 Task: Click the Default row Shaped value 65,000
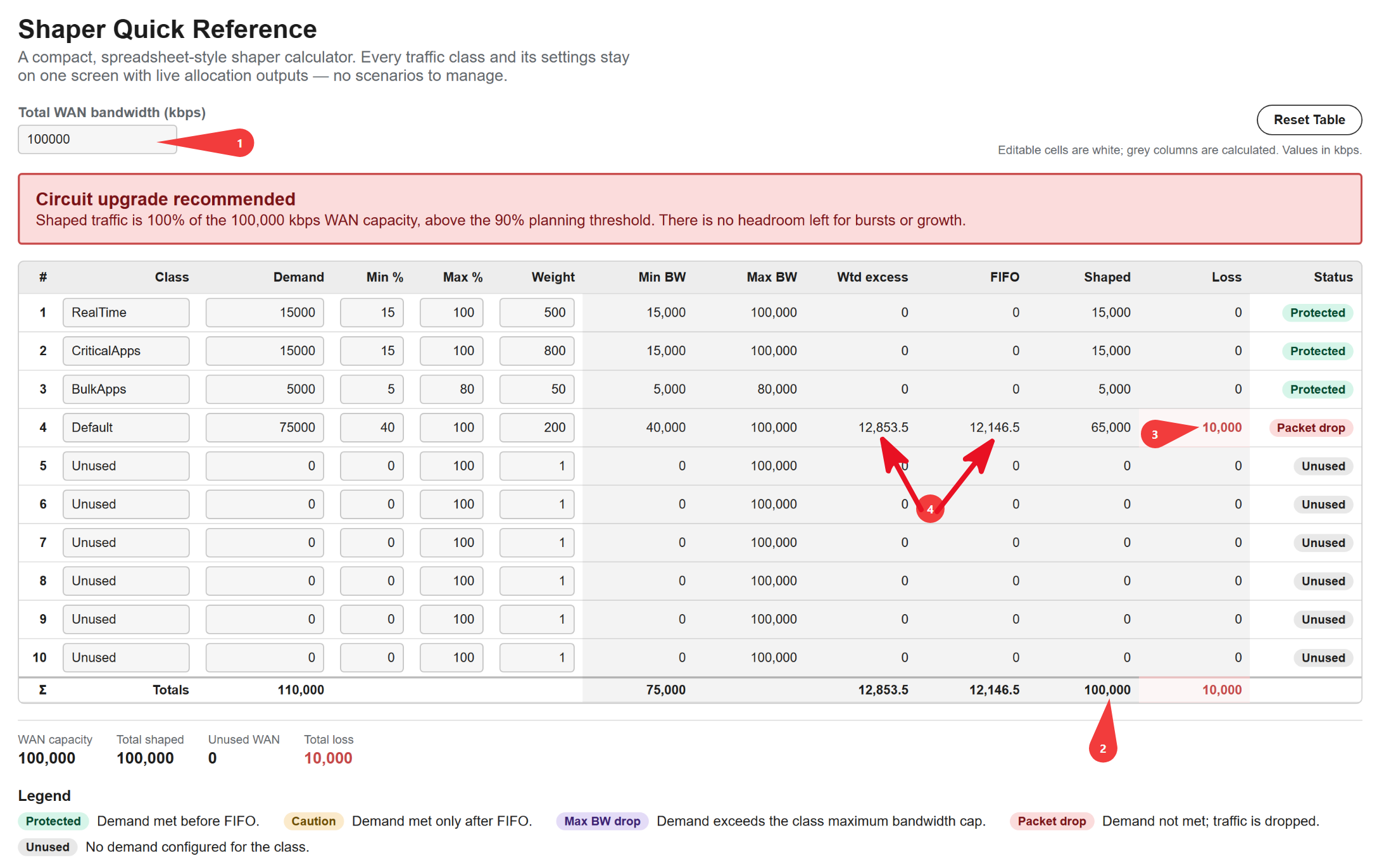coord(1110,427)
